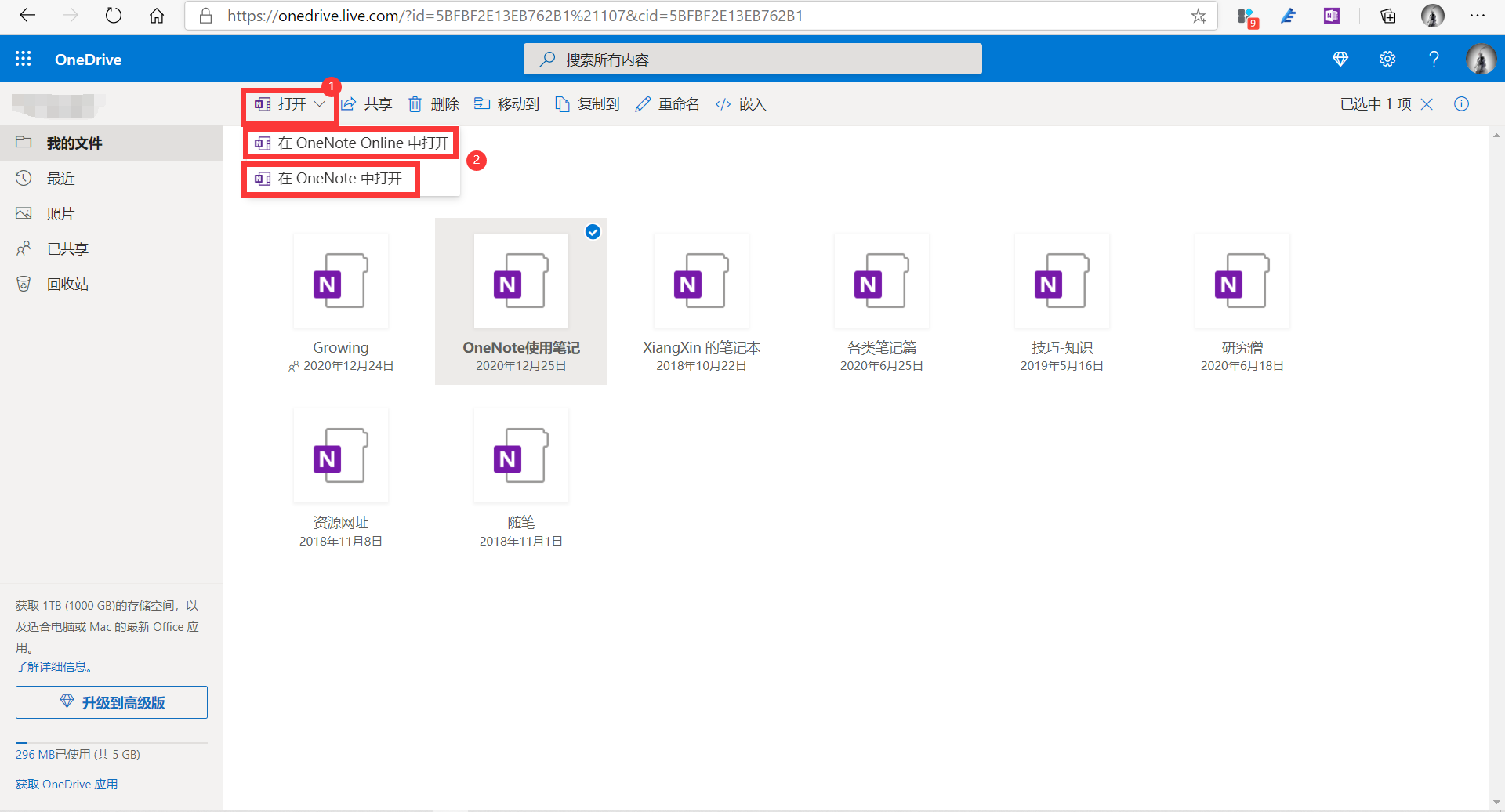Click the 升级到高级版 button

click(x=111, y=702)
